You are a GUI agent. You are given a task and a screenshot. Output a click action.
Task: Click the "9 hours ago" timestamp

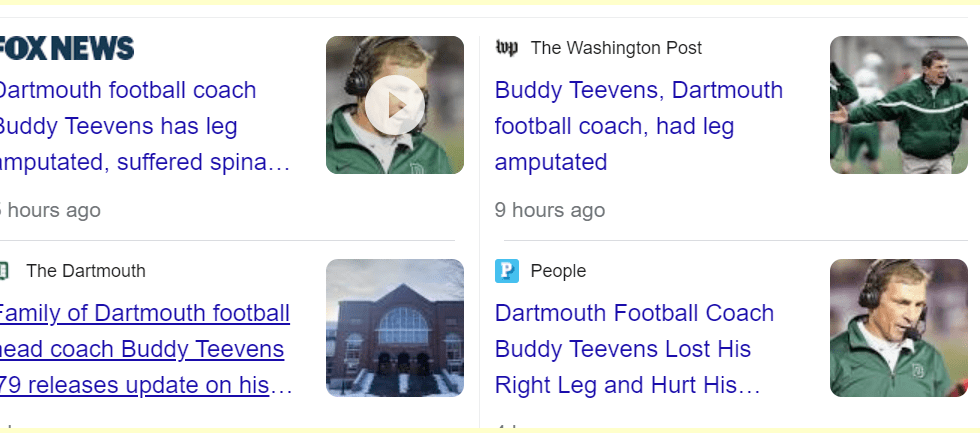(549, 210)
